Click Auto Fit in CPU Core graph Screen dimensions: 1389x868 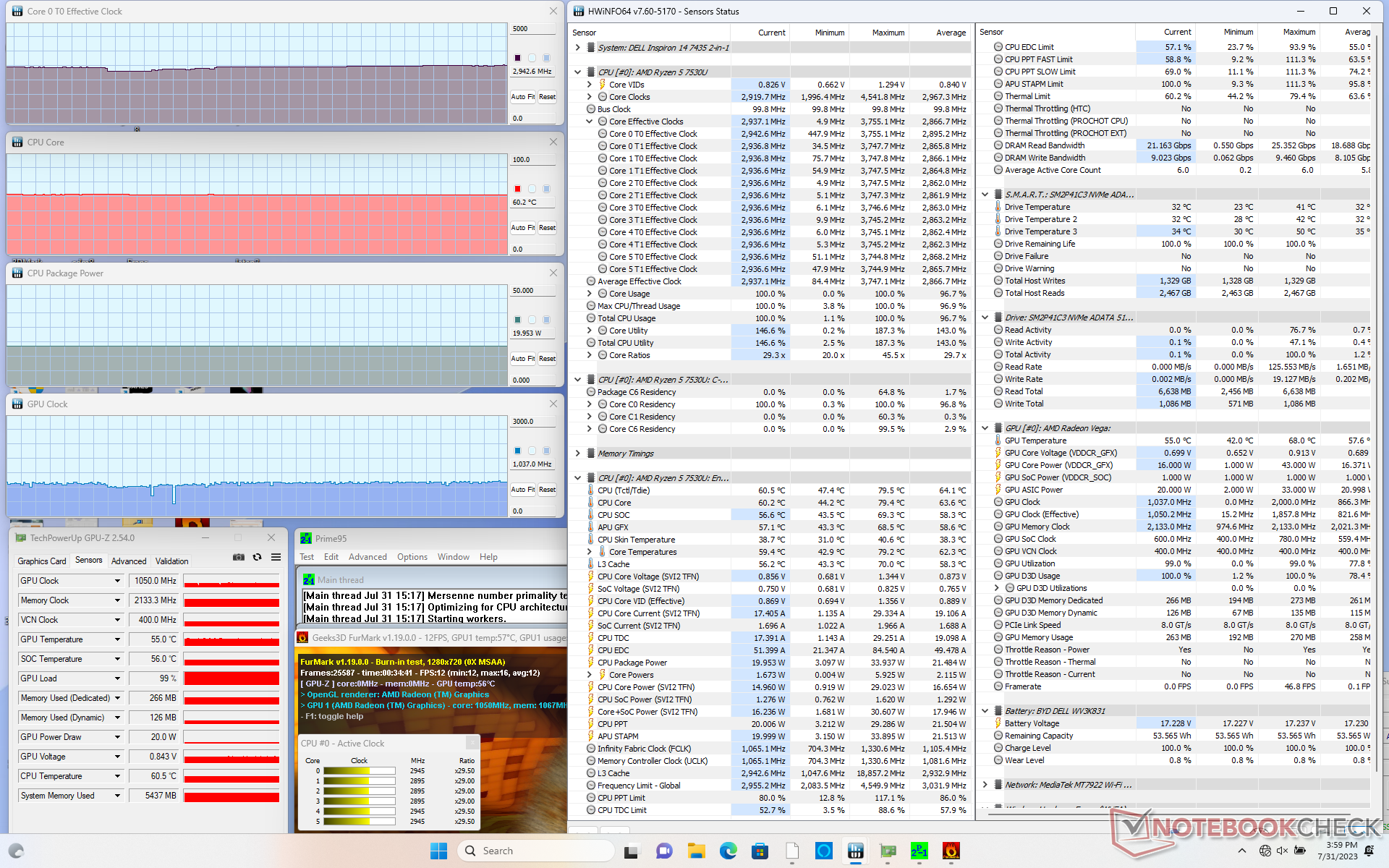[523, 227]
